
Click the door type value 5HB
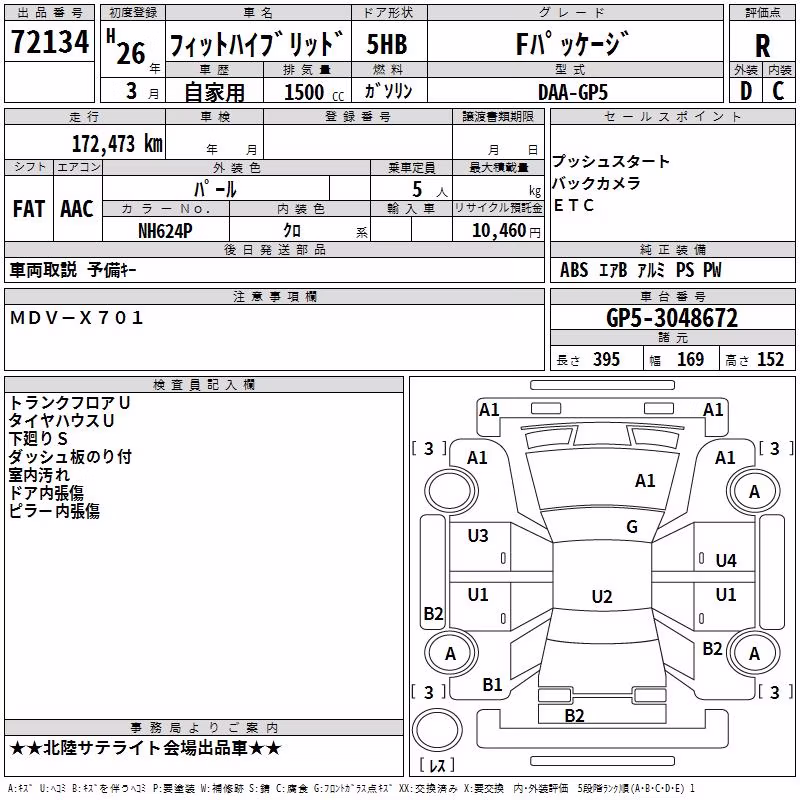coord(388,44)
